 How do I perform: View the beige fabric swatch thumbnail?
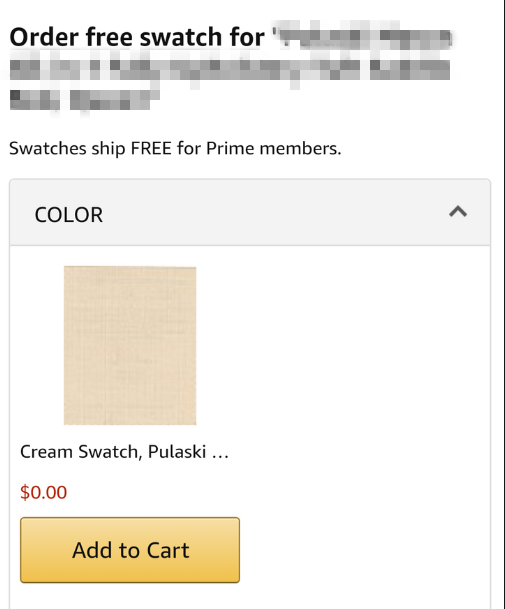pos(130,345)
